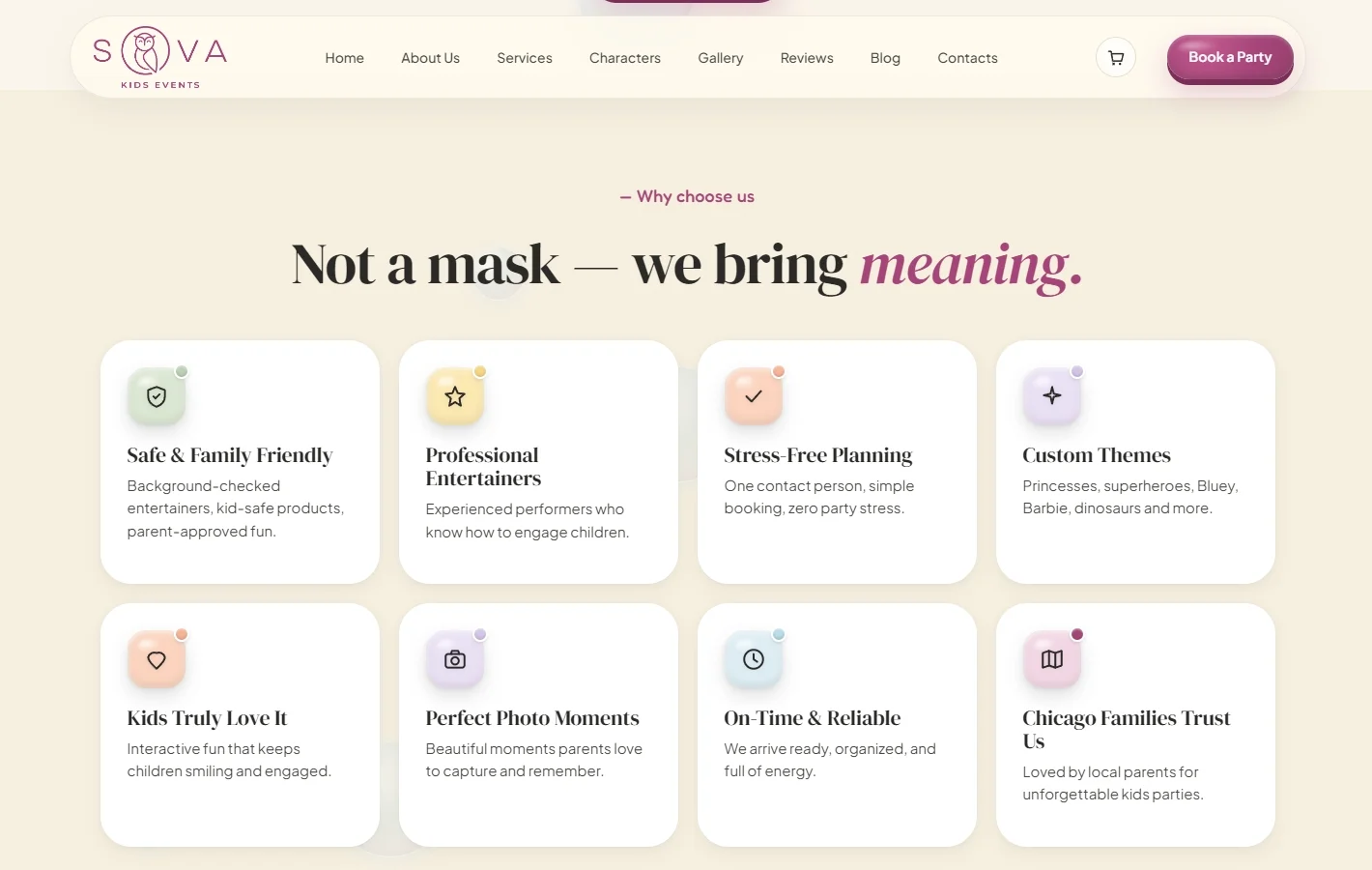This screenshot has width=1372, height=870.
Task: Click the SOVA Kids Events owl logo
Action: [160, 57]
